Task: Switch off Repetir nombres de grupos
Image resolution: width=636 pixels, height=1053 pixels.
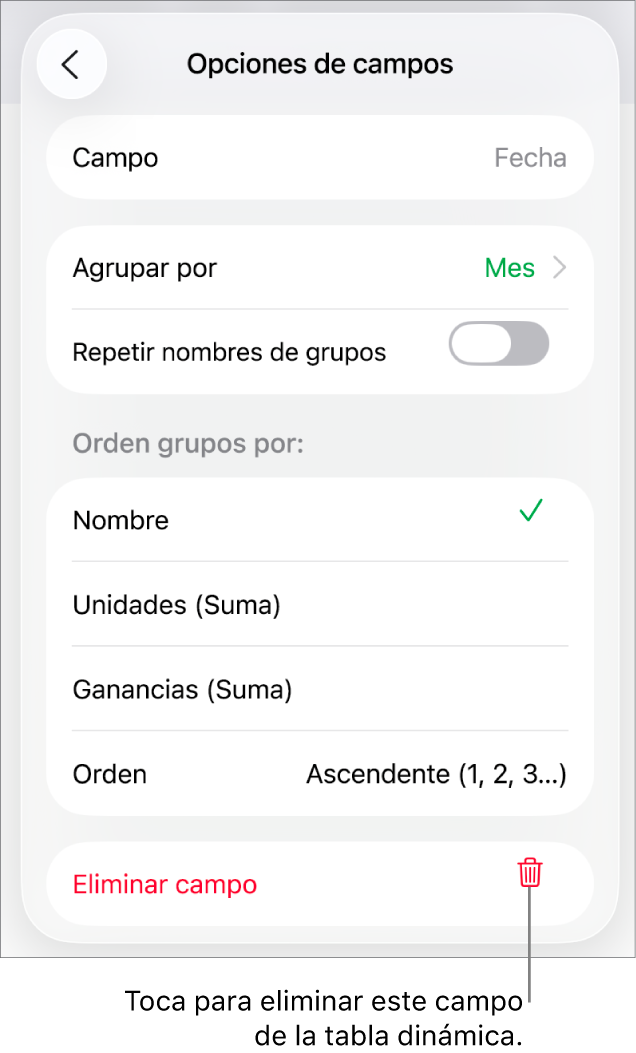Action: coord(498,343)
